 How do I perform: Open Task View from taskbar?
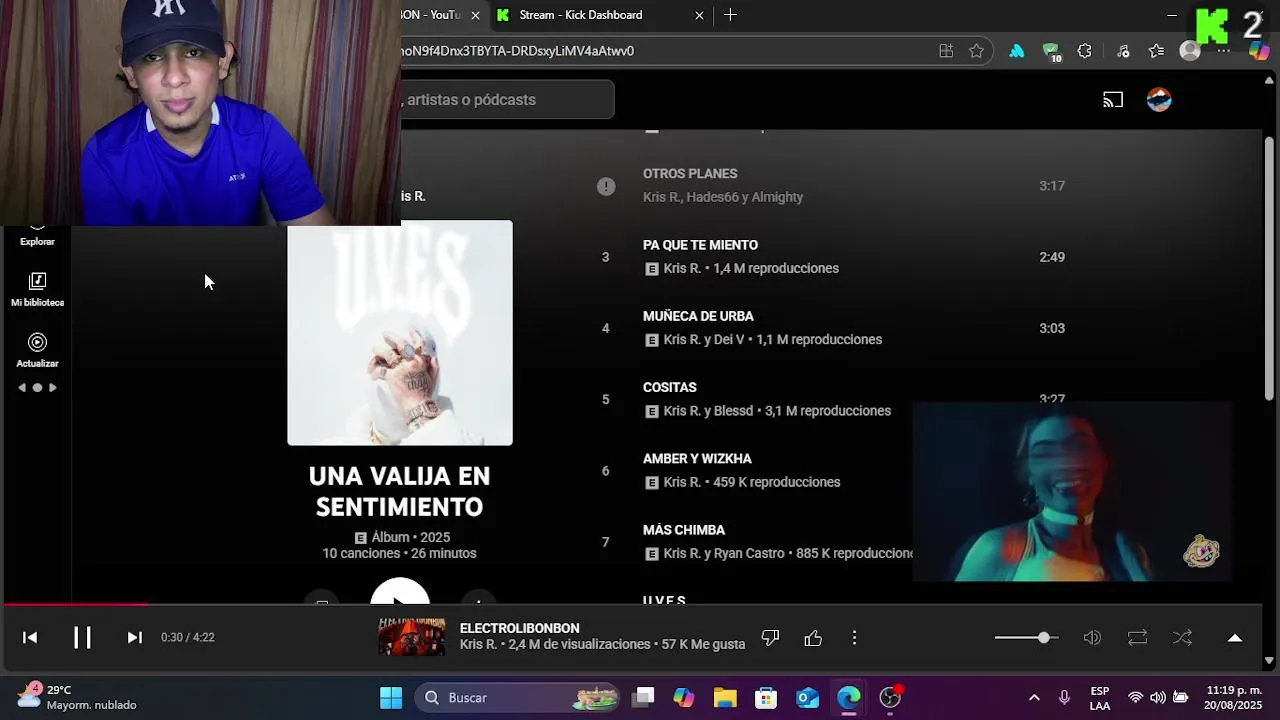[x=643, y=698]
